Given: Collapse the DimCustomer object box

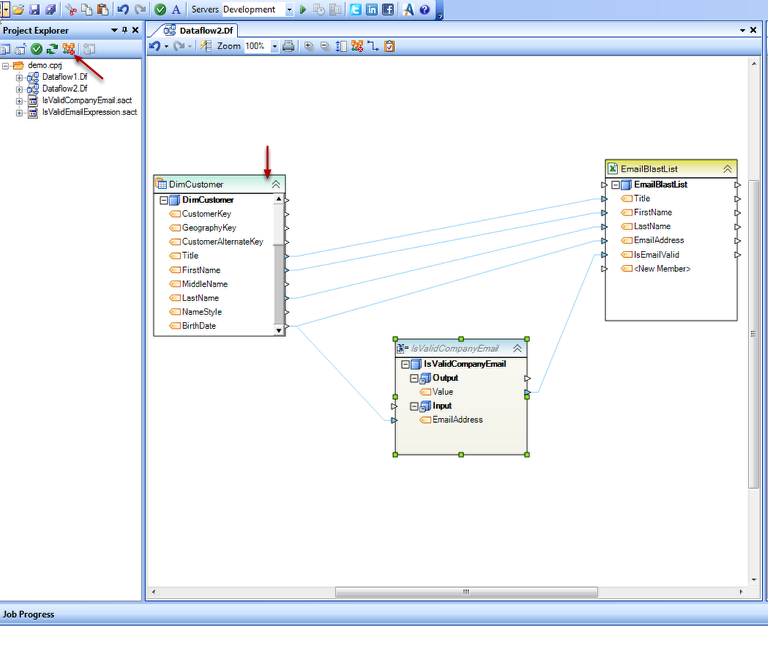Looking at the screenshot, I should pyautogui.click(x=275, y=184).
